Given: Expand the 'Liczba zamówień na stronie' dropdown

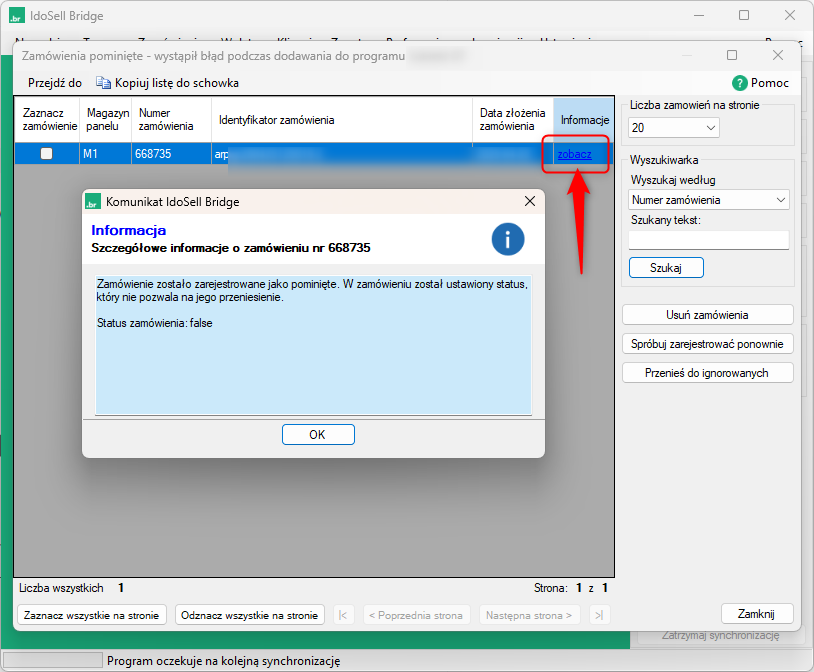Looking at the screenshot, I should click(x=711, y=128).
